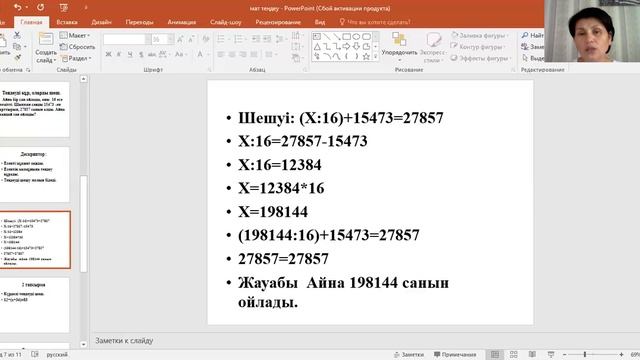Open the Макет layout dropdown
The image size is (640, 360).
[75, 36]
